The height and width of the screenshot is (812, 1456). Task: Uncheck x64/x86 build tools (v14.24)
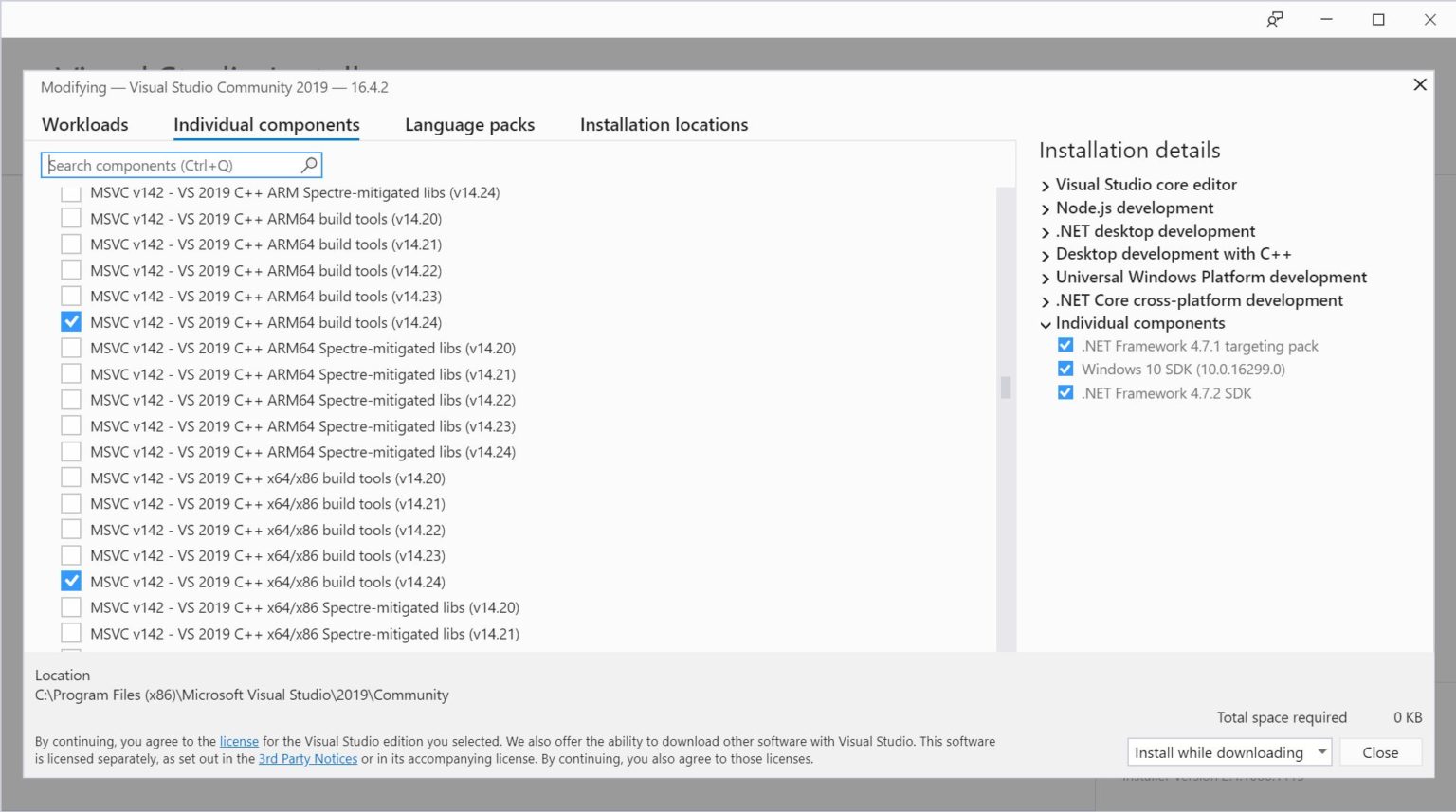71,582
